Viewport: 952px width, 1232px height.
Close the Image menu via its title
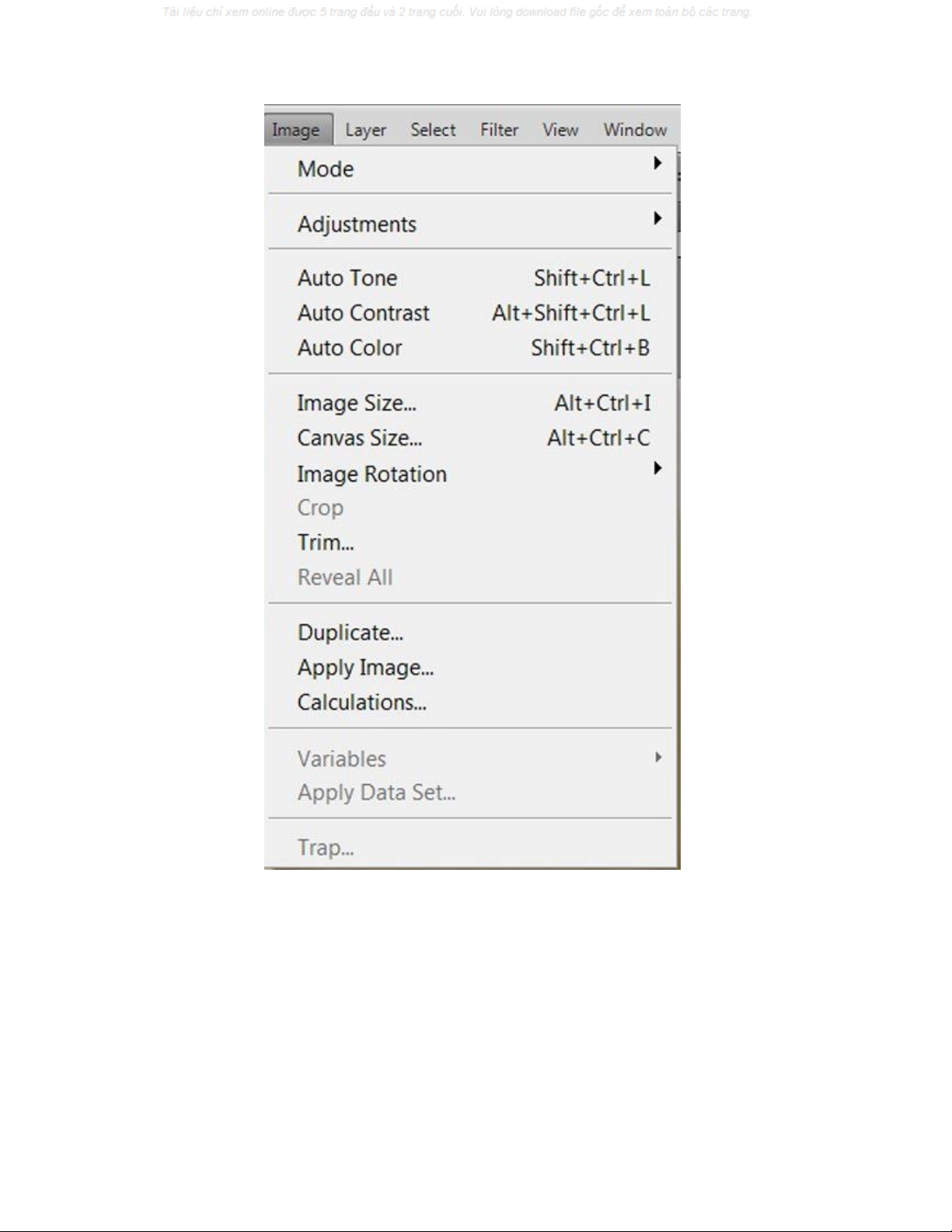tap(297, 130)
